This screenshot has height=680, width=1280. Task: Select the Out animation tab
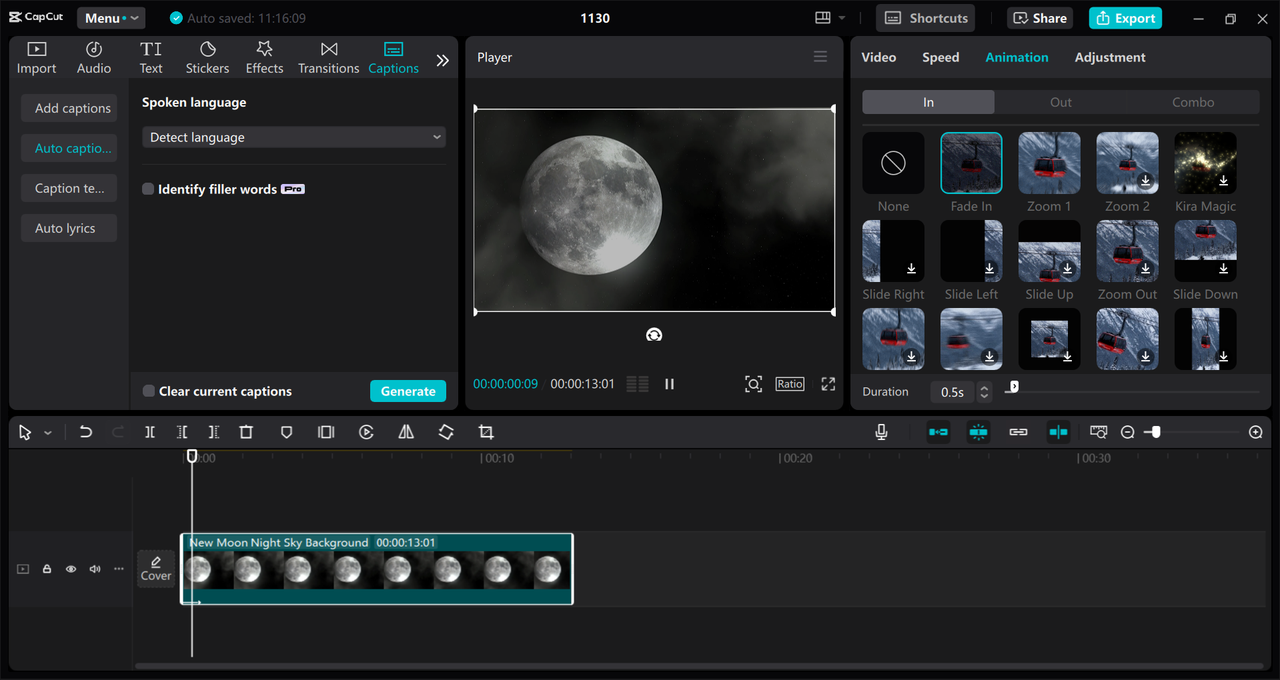(x=1061, y=102)
